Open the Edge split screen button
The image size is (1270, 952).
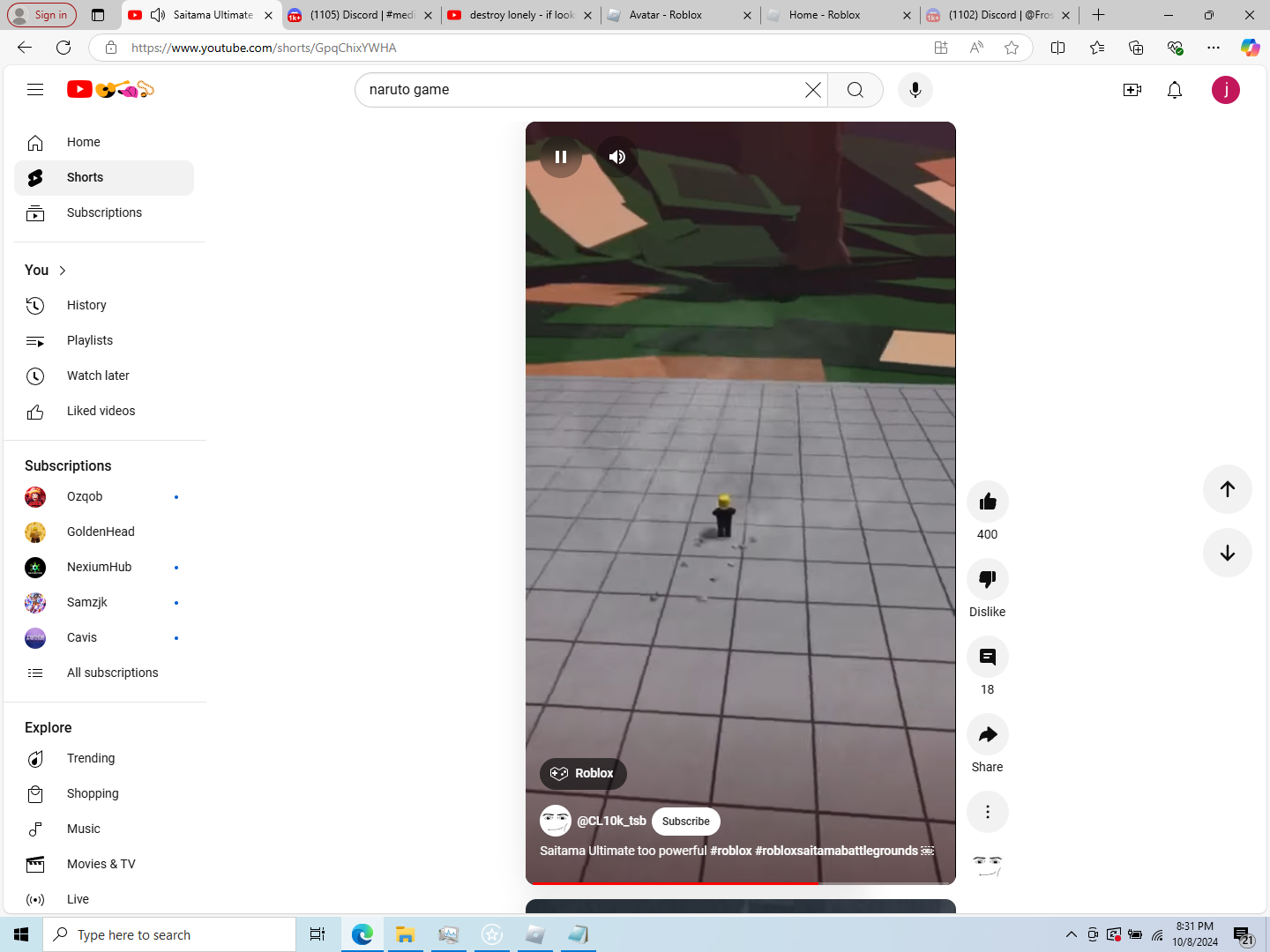(1058, 48)
